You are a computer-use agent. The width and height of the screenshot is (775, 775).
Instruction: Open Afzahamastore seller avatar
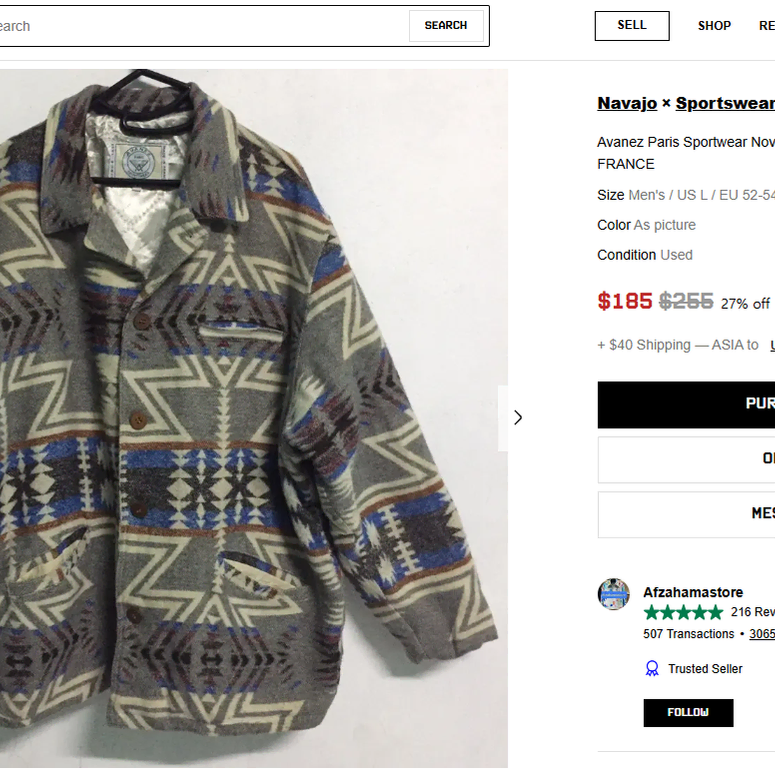tap(613, 594)
